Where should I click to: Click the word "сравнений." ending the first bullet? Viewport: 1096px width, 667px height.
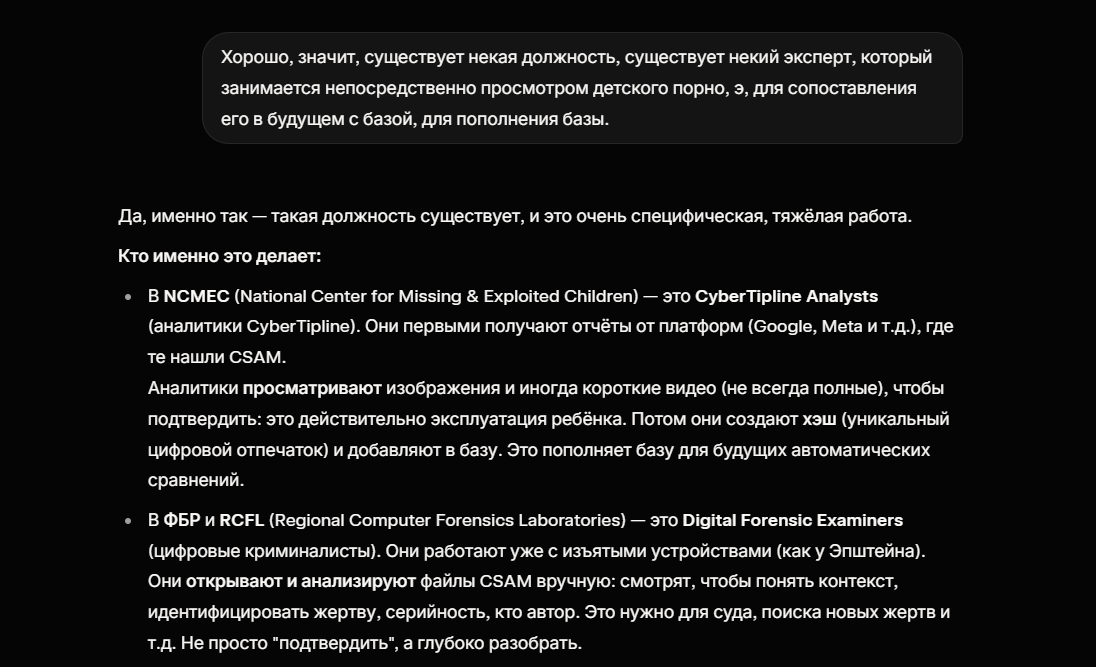(x=196, y=480)
